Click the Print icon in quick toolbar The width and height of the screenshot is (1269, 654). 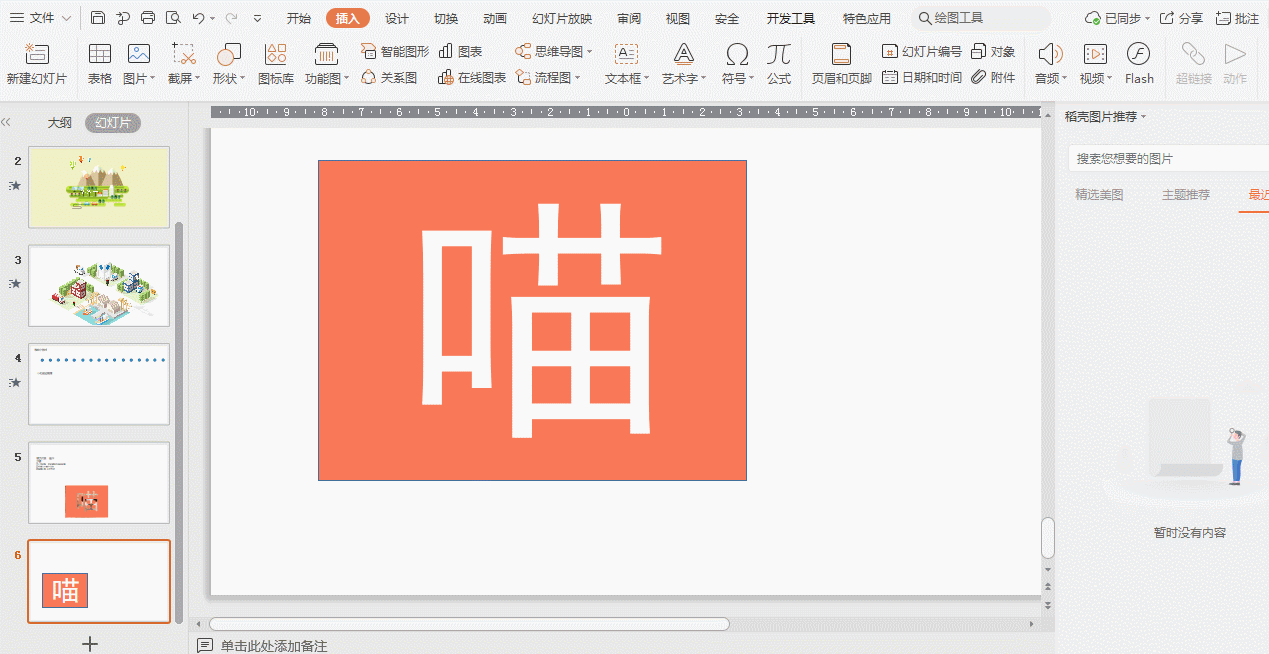coord(148,18)
